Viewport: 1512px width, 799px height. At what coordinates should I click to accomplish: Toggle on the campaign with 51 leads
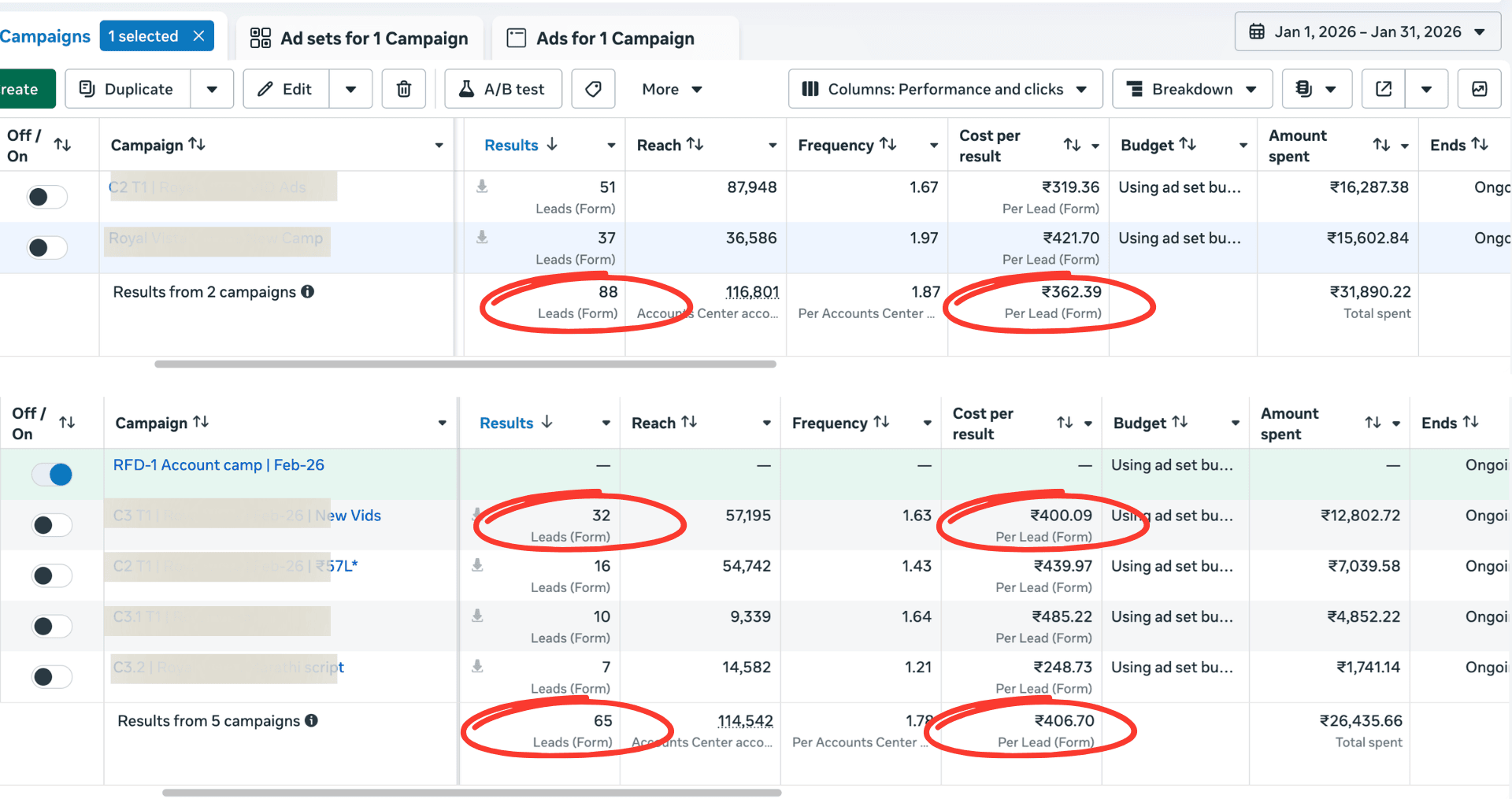tap(47, 197)
